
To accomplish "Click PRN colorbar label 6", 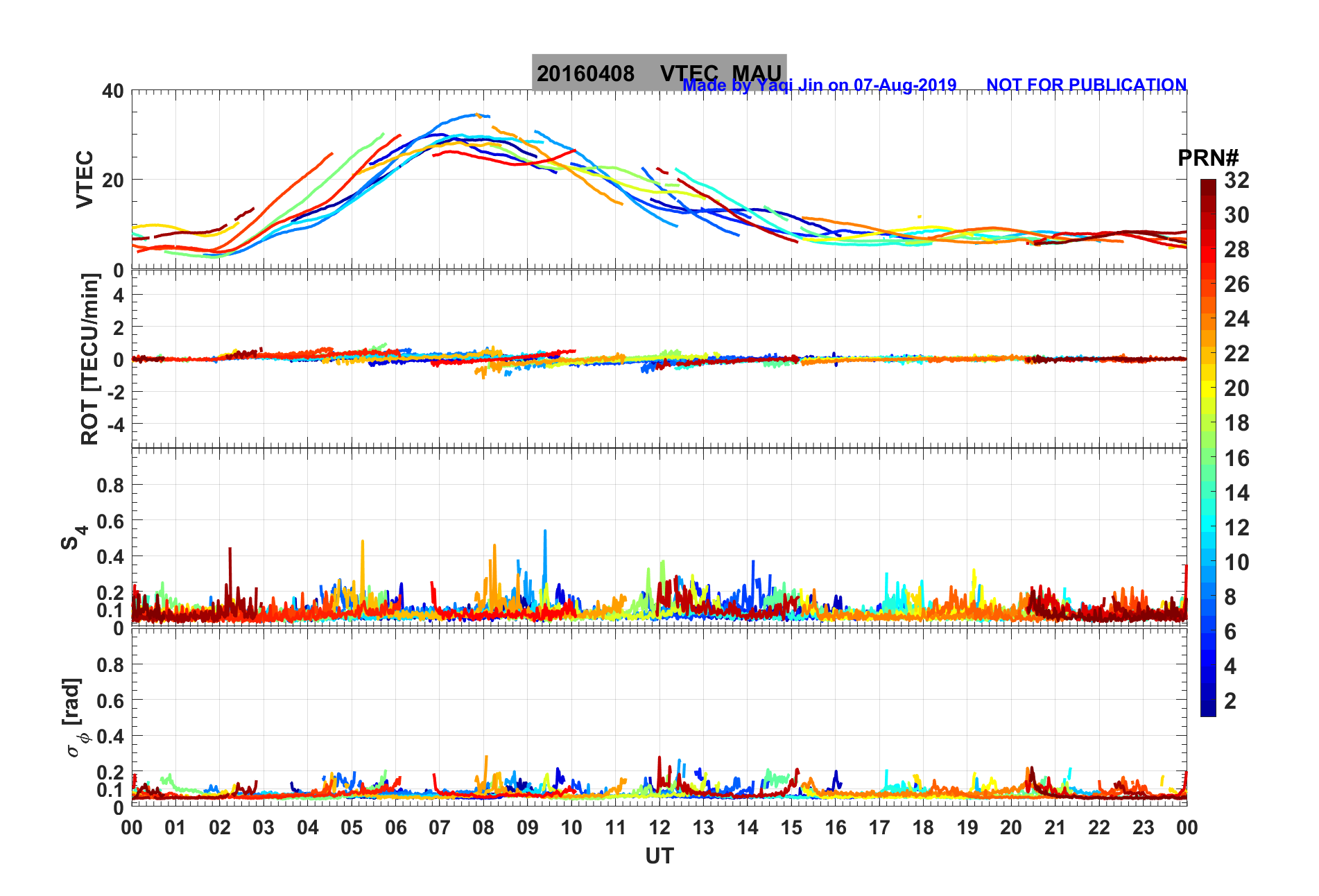I will [x=1230, y=632].
